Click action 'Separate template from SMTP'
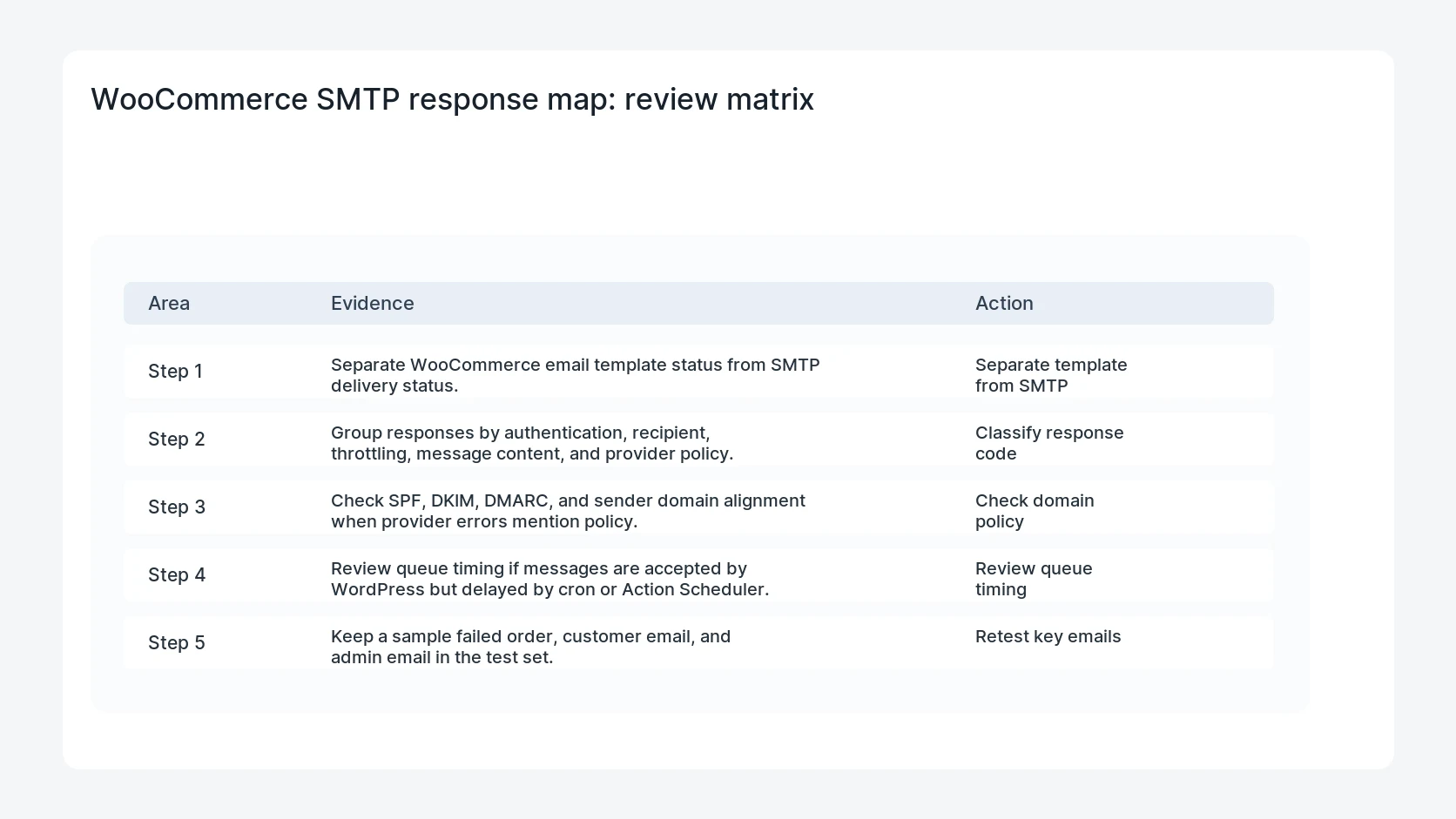1456x819 pixels. pyautogui.click(x=1051, y=375)
